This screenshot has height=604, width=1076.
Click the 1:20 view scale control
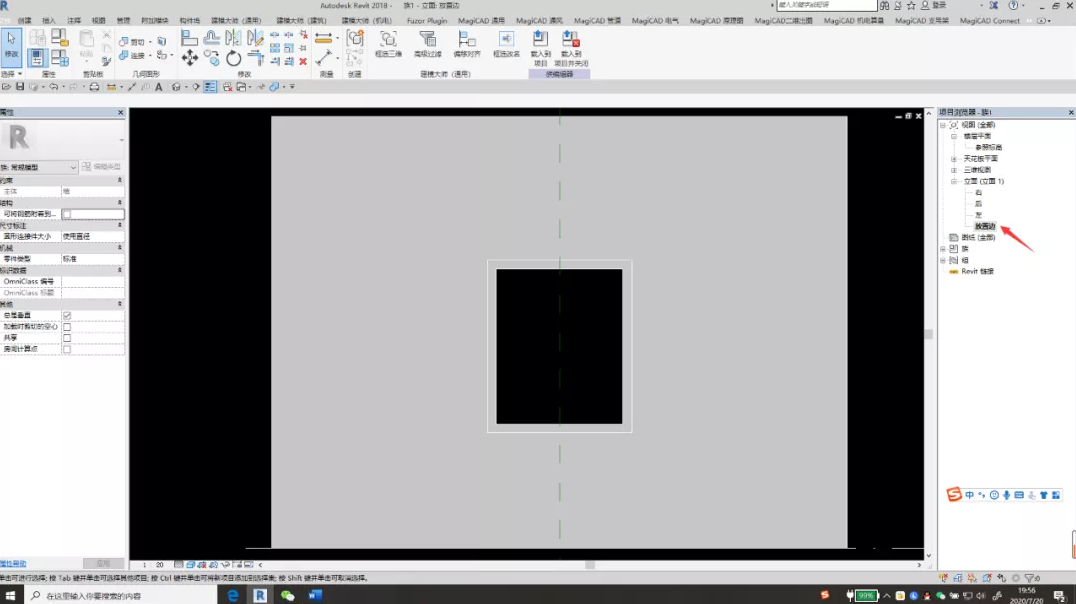pos(152,565)
